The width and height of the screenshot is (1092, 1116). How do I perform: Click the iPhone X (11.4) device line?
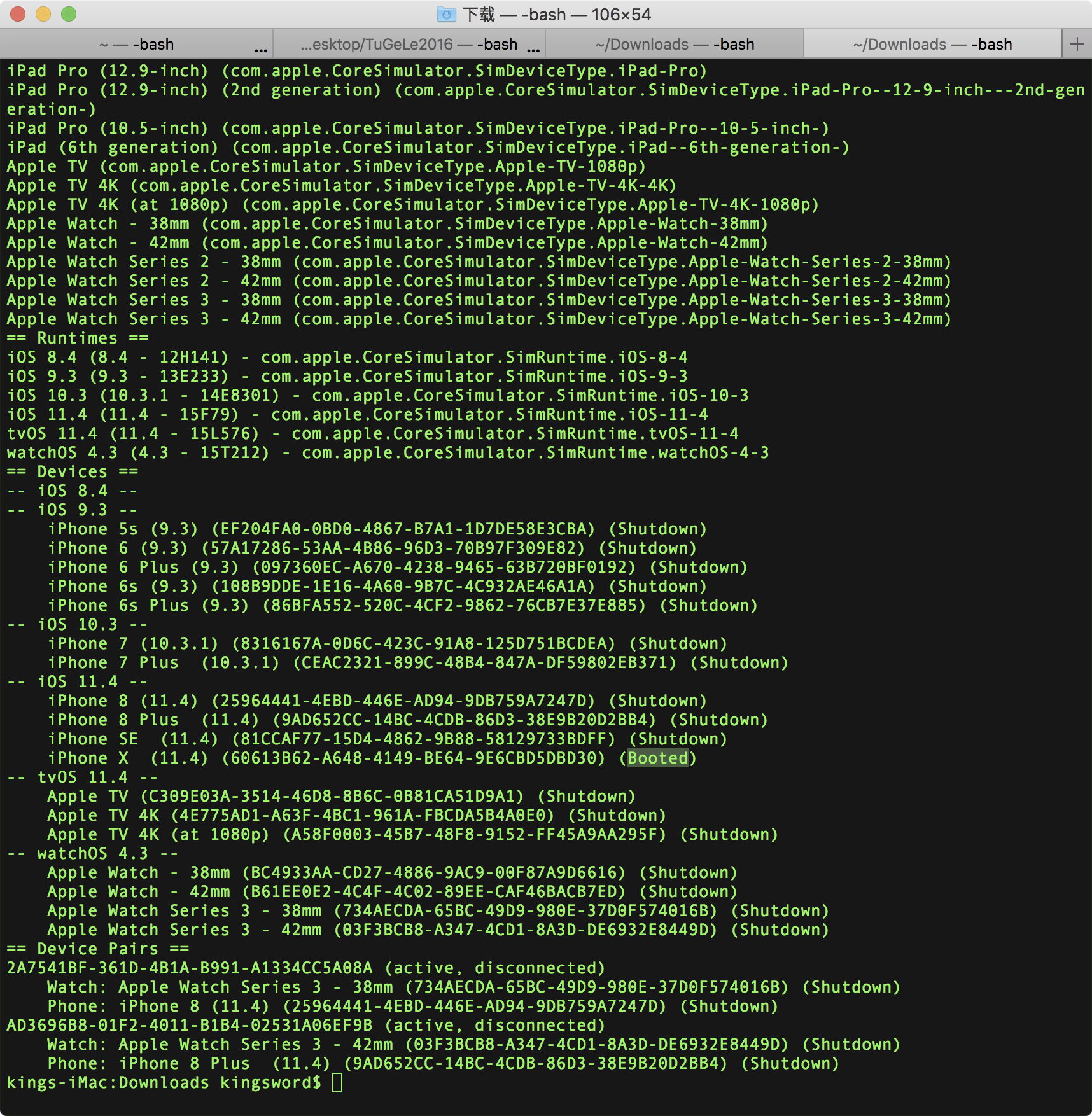(372, 758)
